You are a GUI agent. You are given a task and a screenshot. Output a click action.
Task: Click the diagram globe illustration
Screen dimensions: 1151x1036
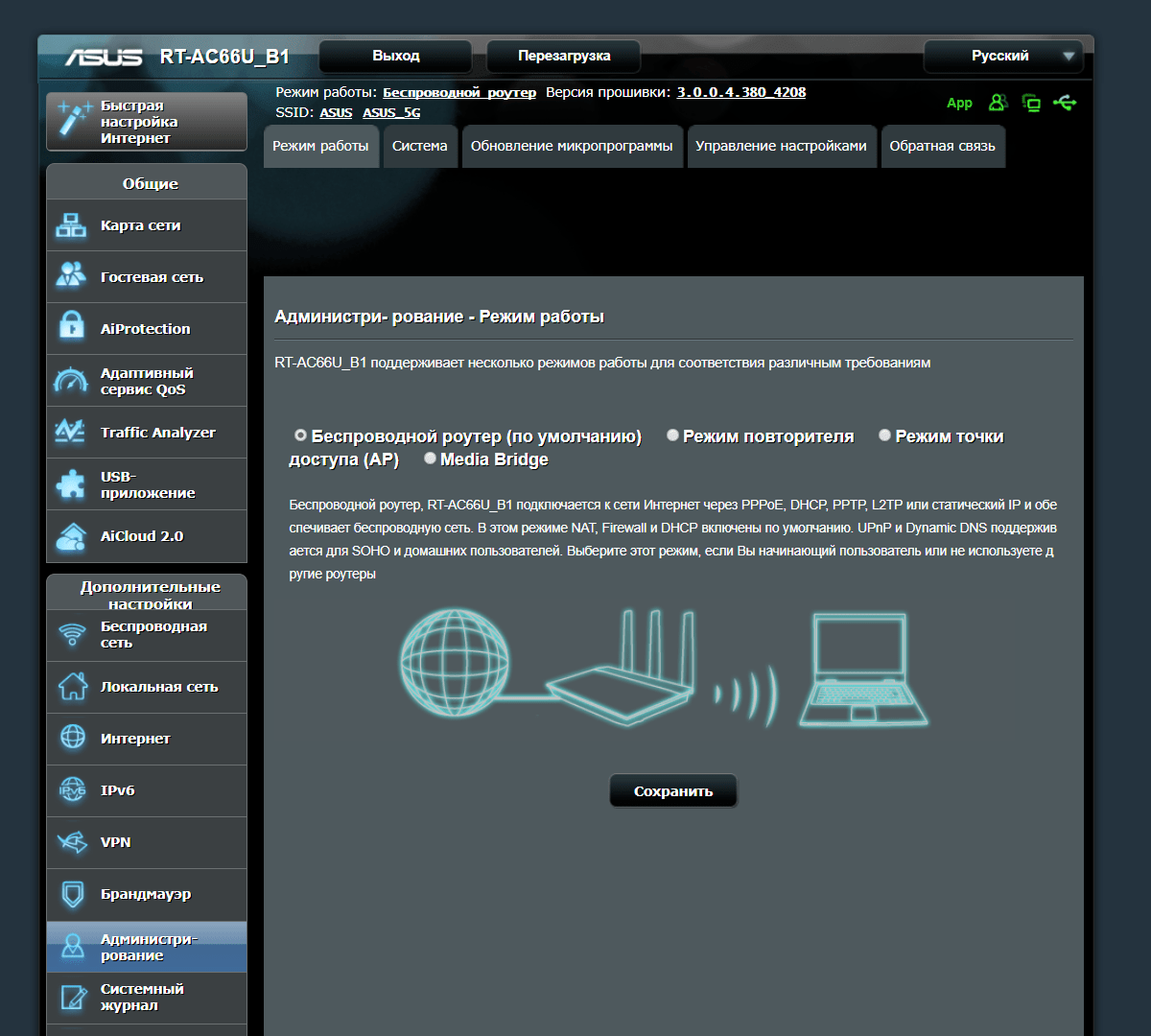tap(455, 664)
